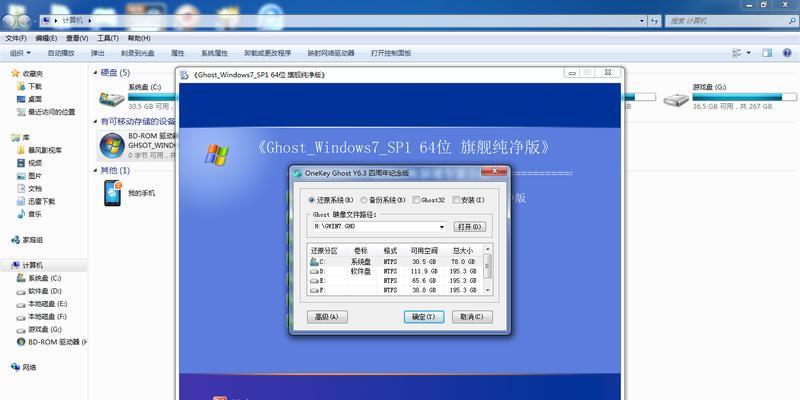Open the change view icon in Explorer

click(x=736, y=53)
